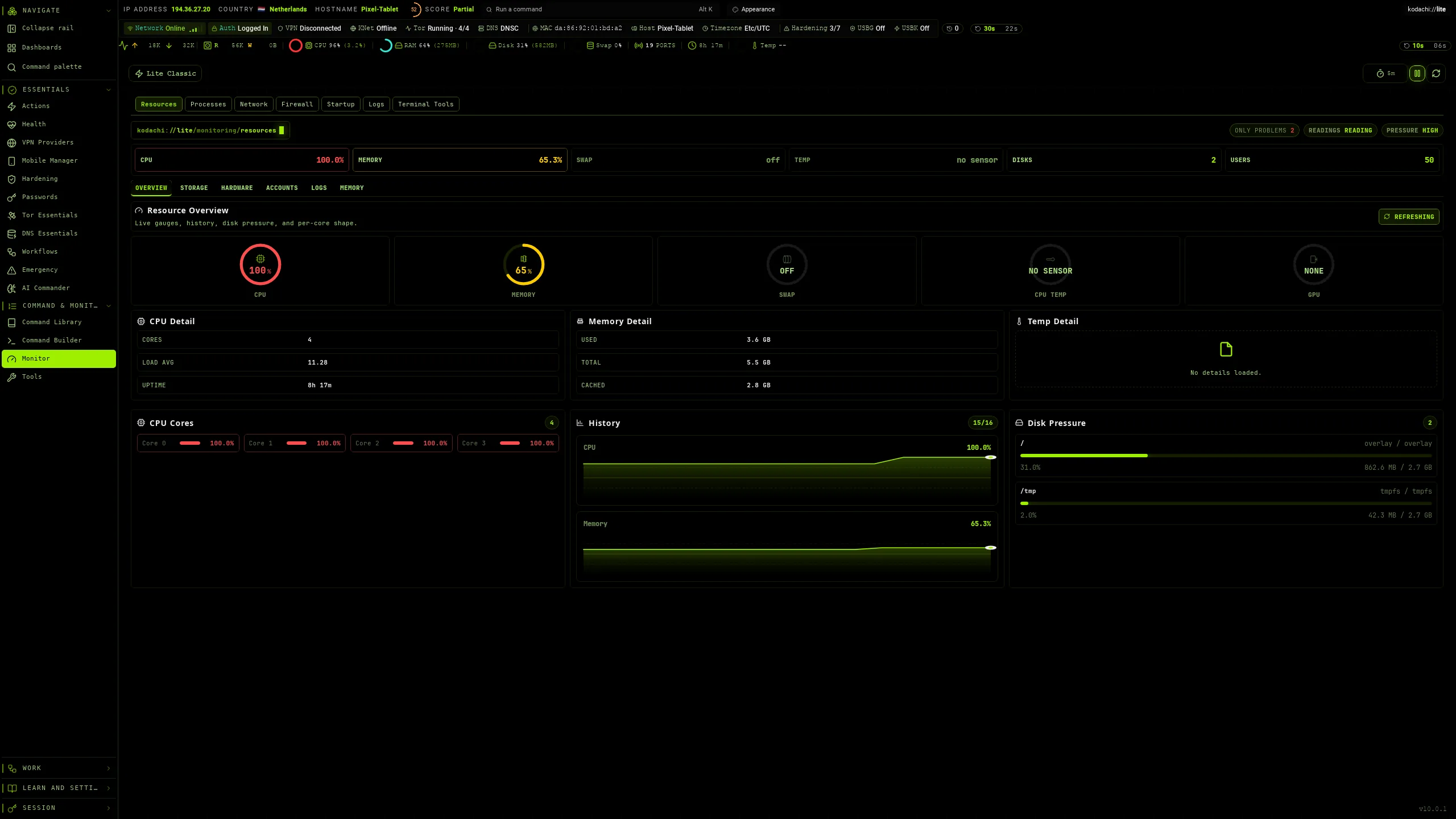Open the Emergency page
The image size is (1456, 819).
pyautogui.click(x=59, y=270)
